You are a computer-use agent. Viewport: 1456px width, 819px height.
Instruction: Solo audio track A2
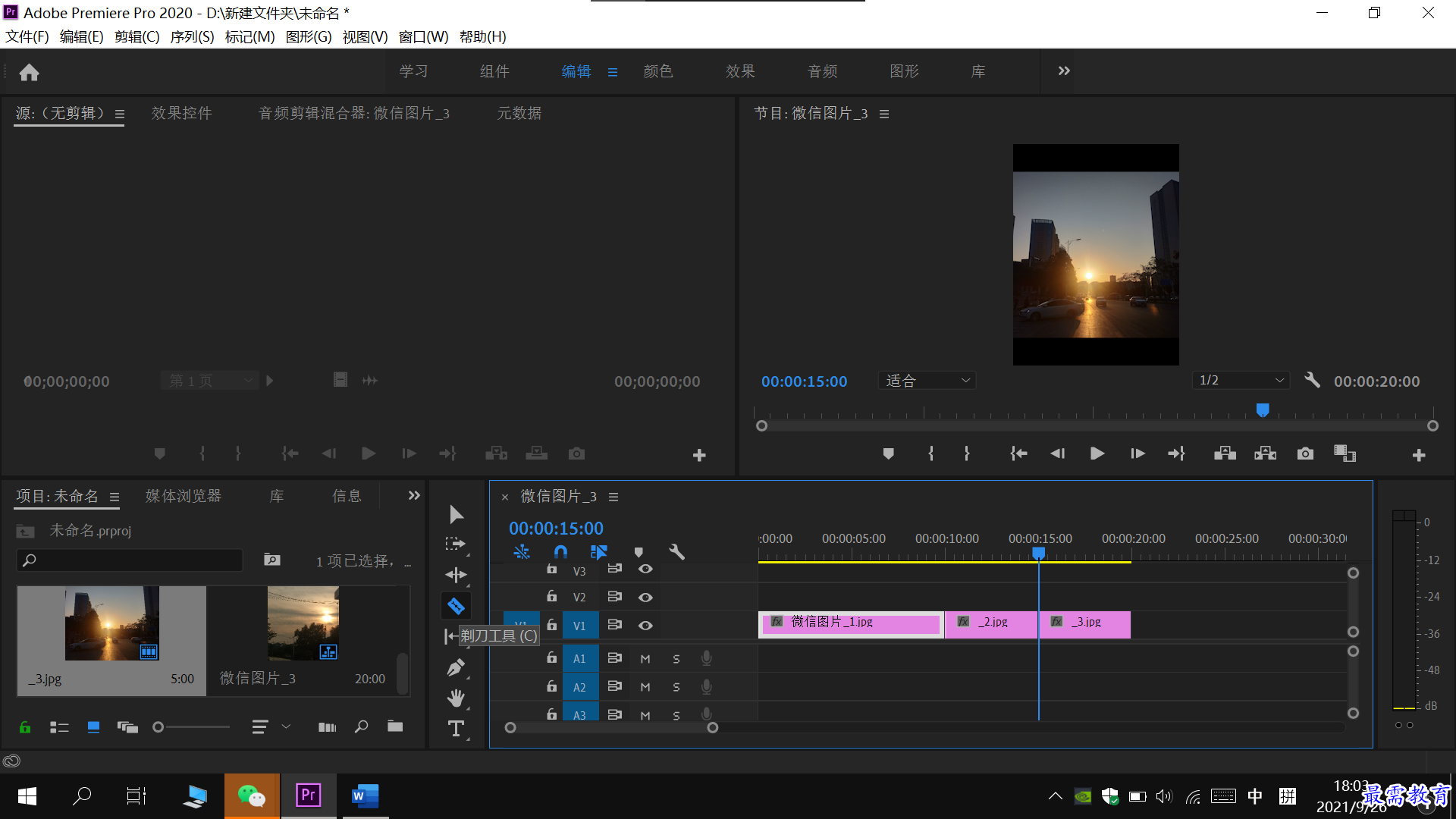pyautogui.click(x=676, y=687)
